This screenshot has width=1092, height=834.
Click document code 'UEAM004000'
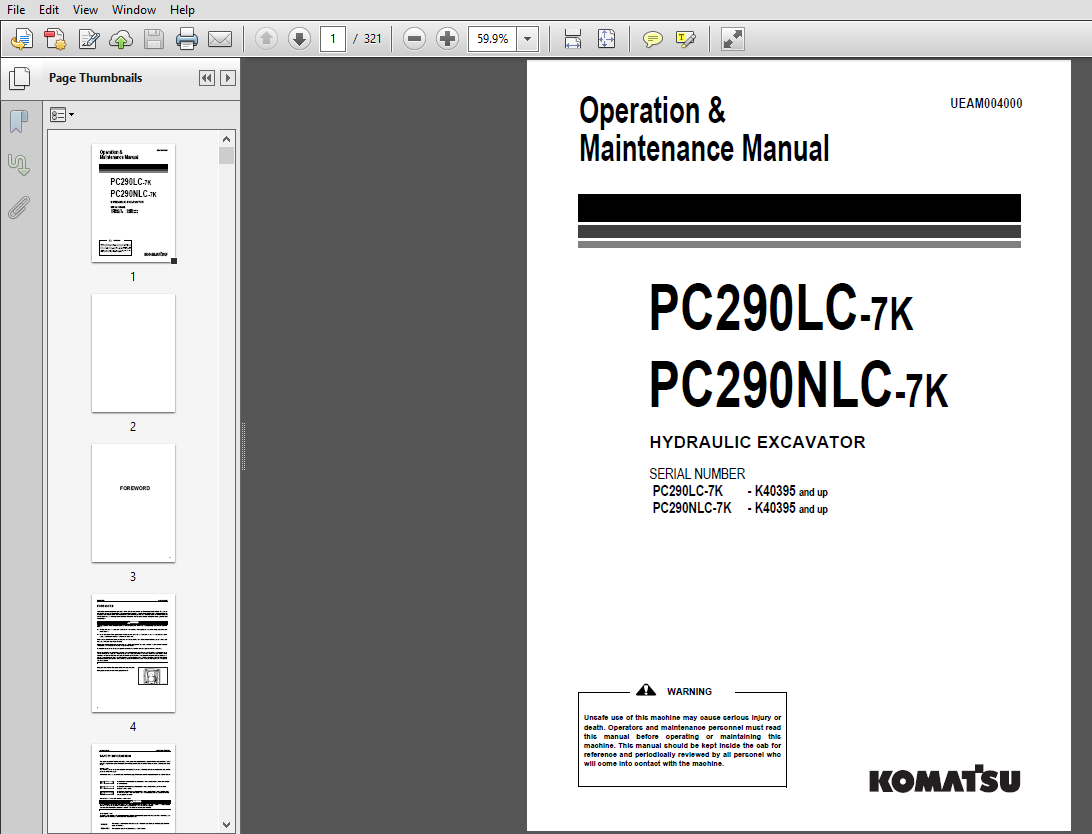coord(986,103)
